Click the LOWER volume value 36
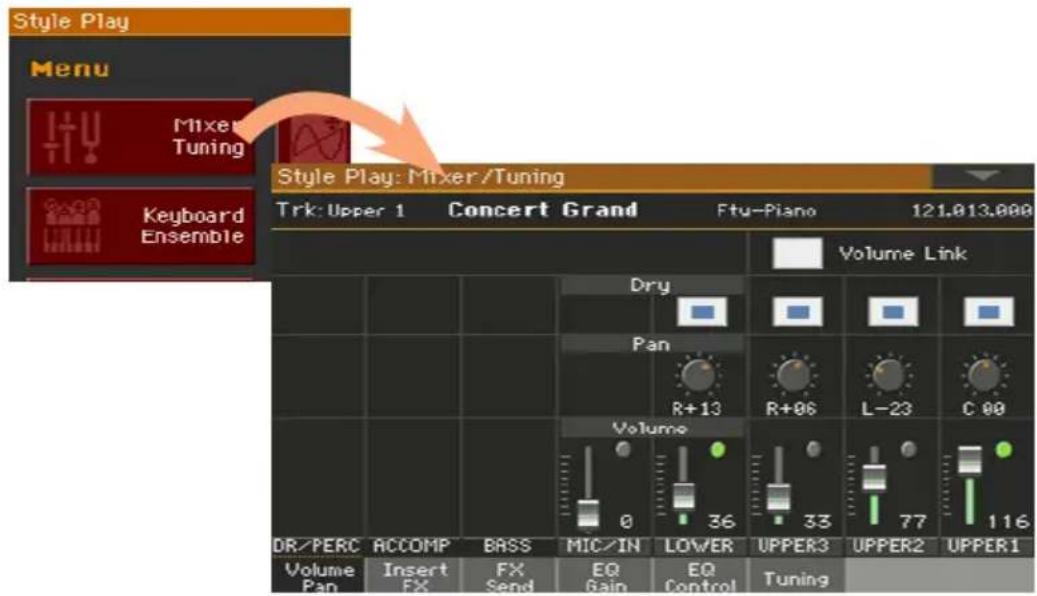The height and width of the screenshot is (596, 1037). click(722, 522)
